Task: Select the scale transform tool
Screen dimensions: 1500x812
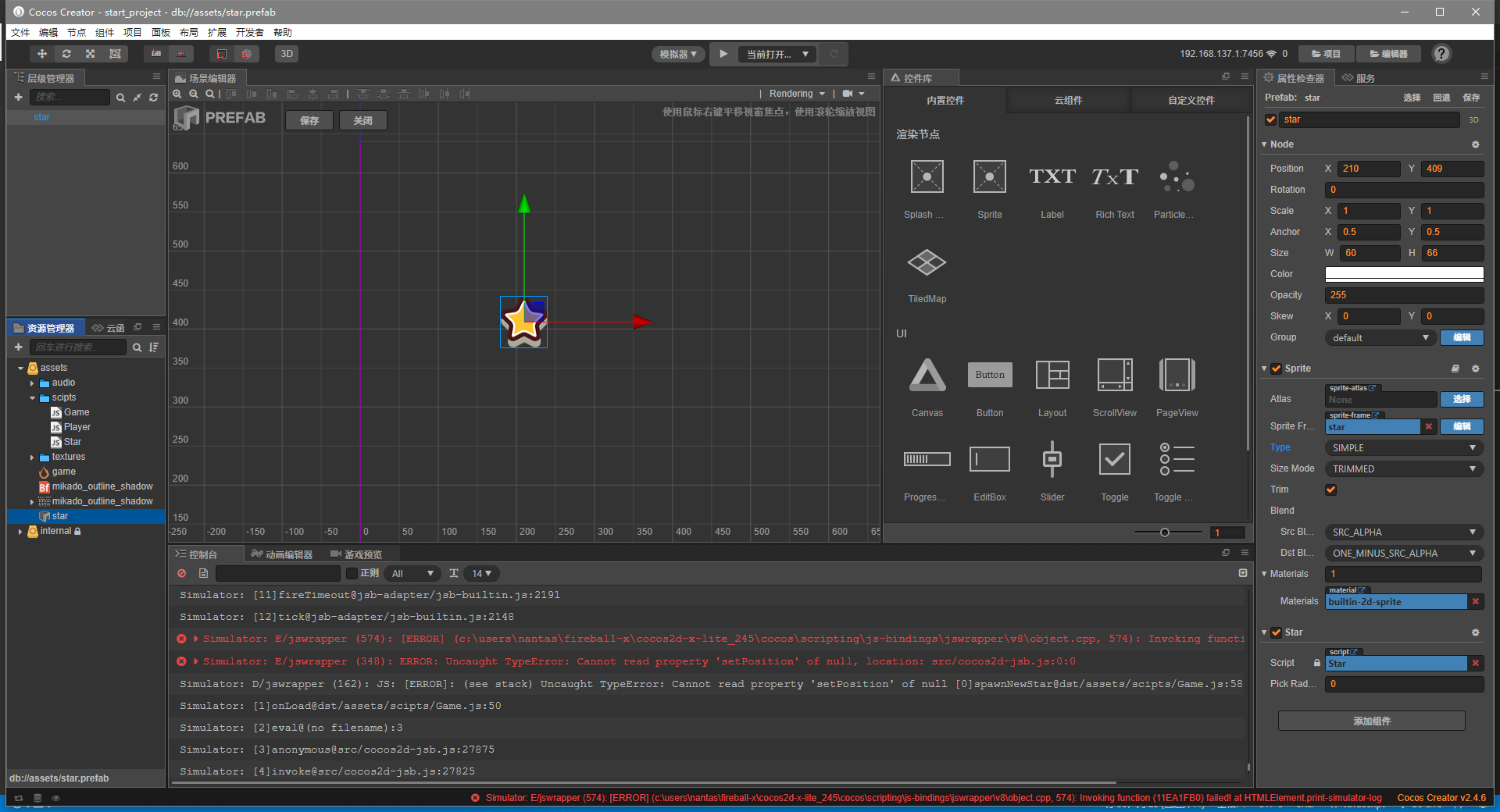Action: [x=91, y=54]
